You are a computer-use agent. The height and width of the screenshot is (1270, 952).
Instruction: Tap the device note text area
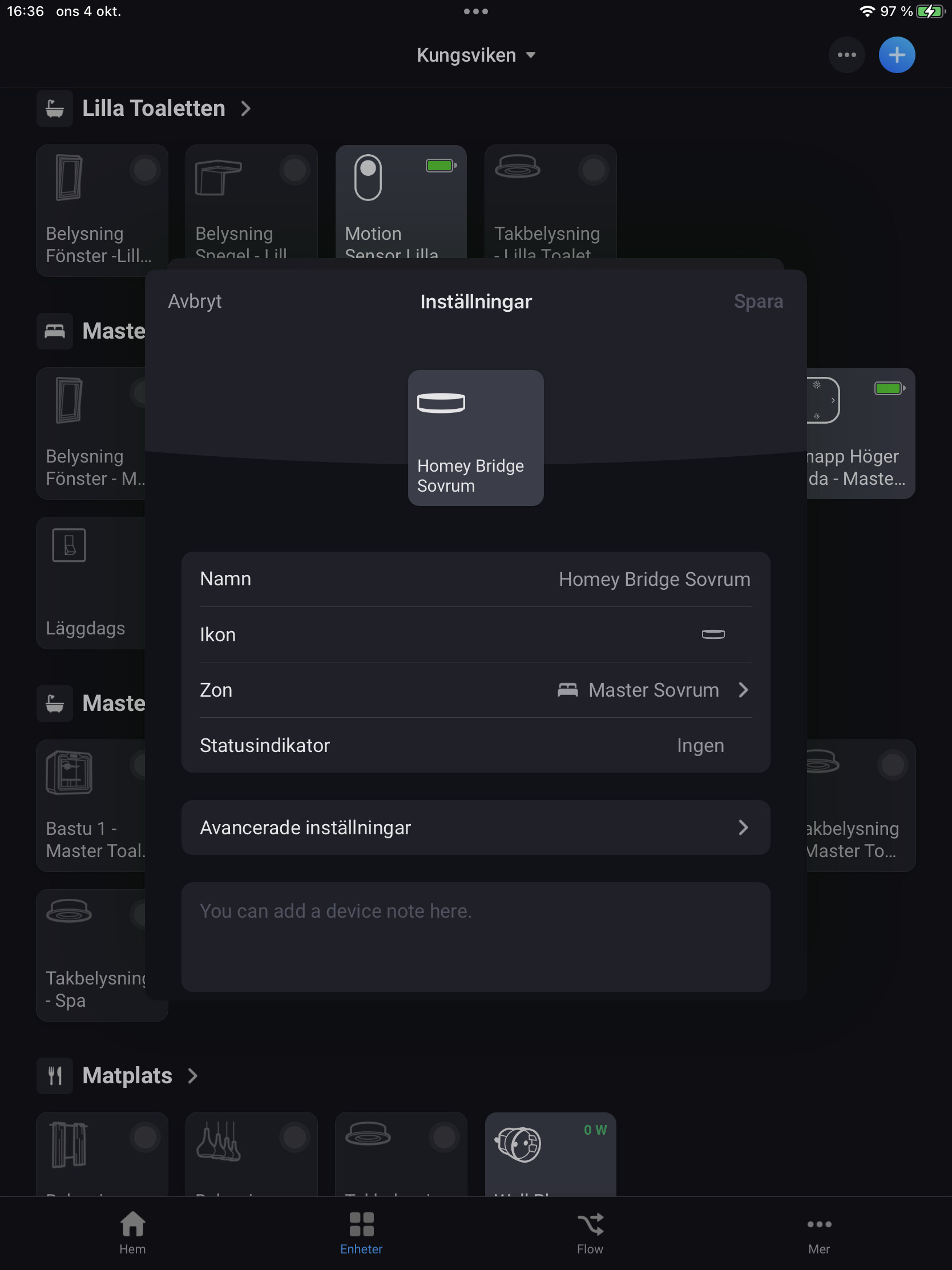[x=475, y=937]
